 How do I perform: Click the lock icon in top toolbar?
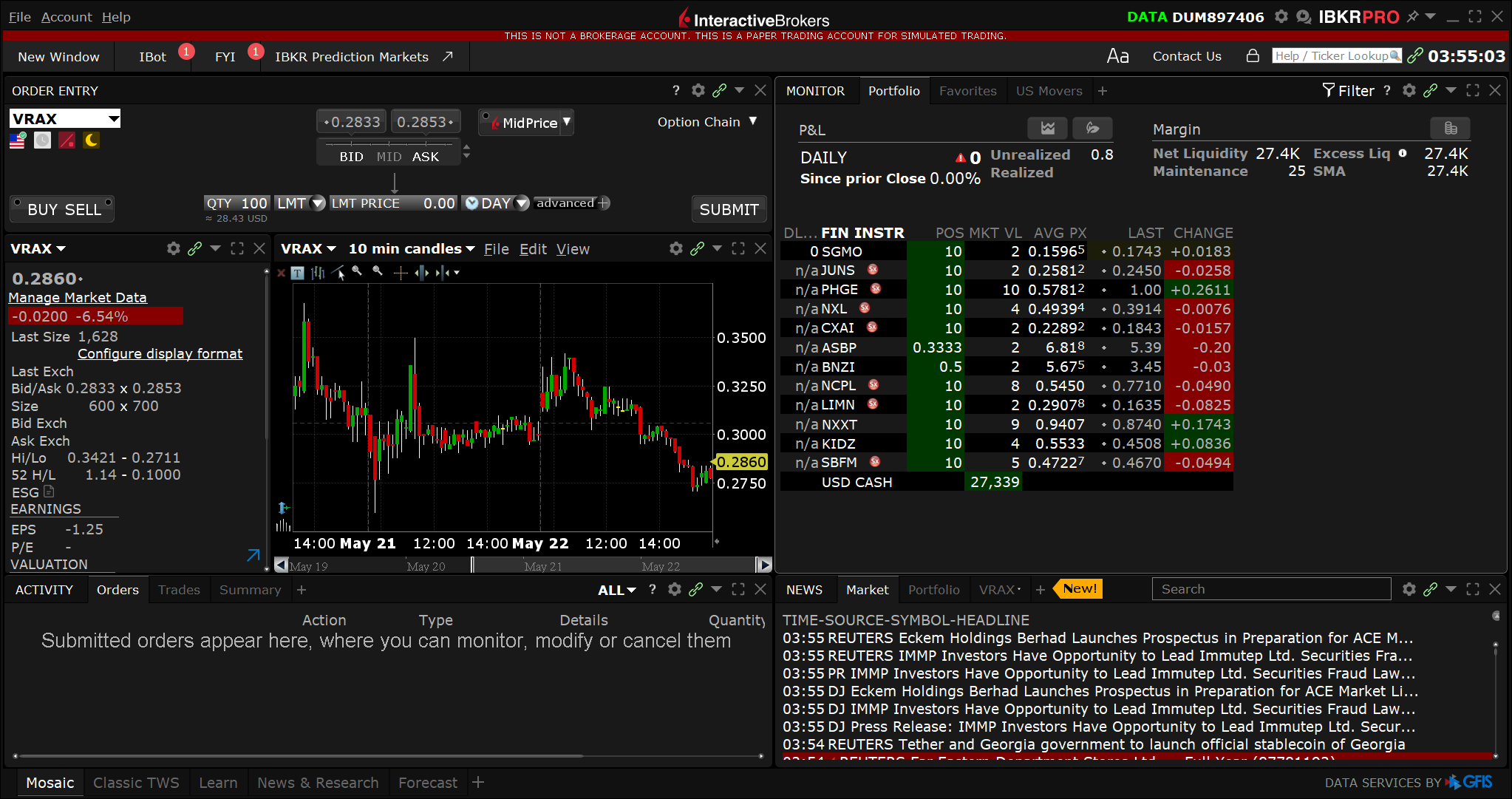tap(1253, 55)
